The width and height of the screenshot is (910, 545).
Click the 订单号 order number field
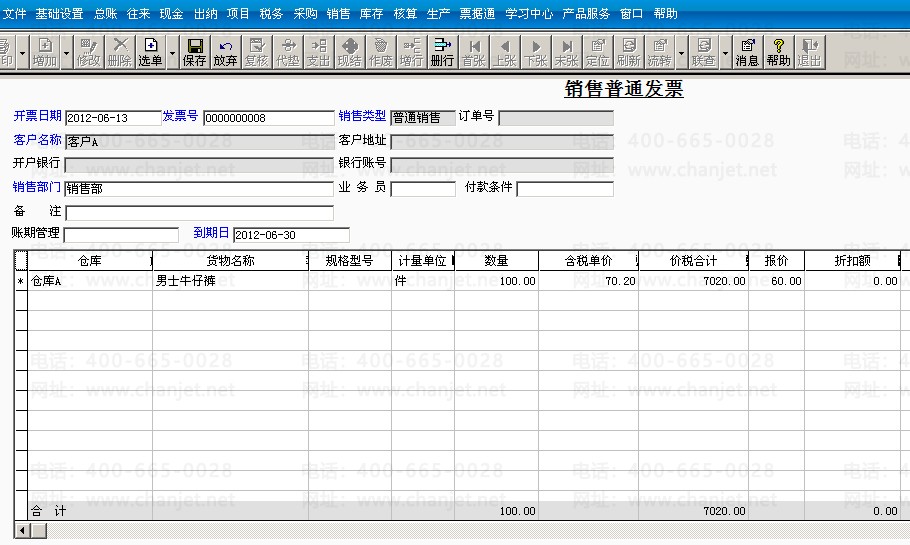tap(556, 118)
